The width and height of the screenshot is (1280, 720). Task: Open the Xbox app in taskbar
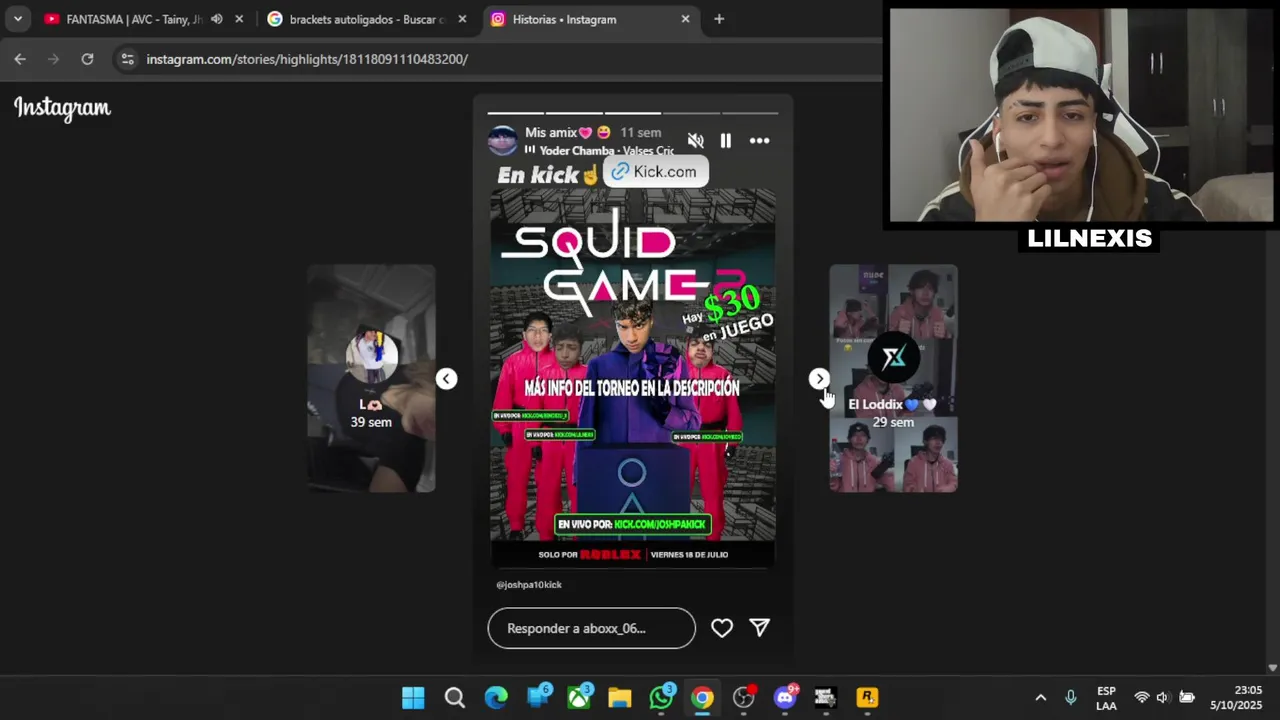(x=579, y=698)
